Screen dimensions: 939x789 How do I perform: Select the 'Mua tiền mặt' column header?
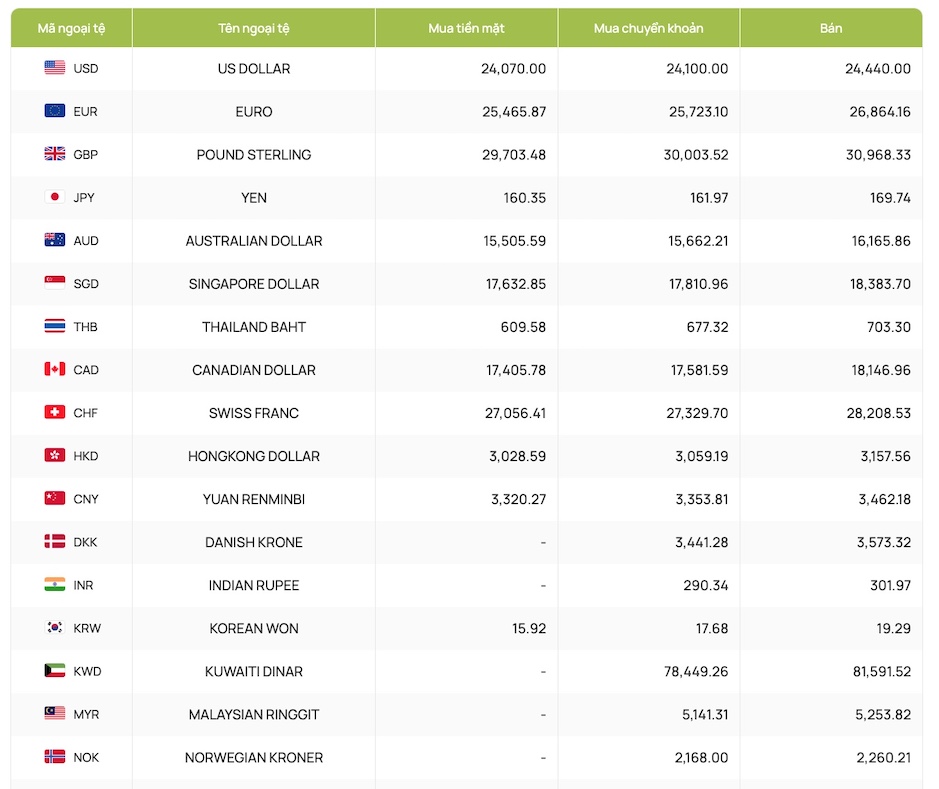coord(466,28)
